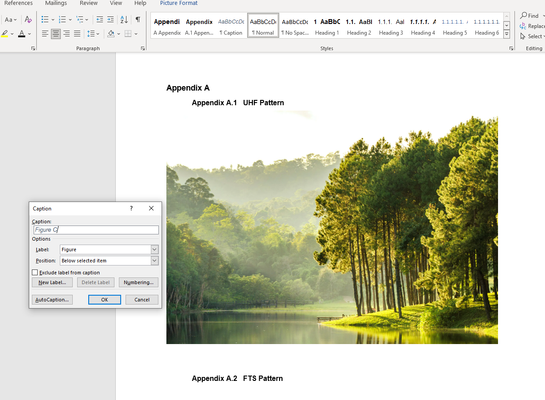Open the Replace tool
545x400 pixels.
click(x=532, y=26)
